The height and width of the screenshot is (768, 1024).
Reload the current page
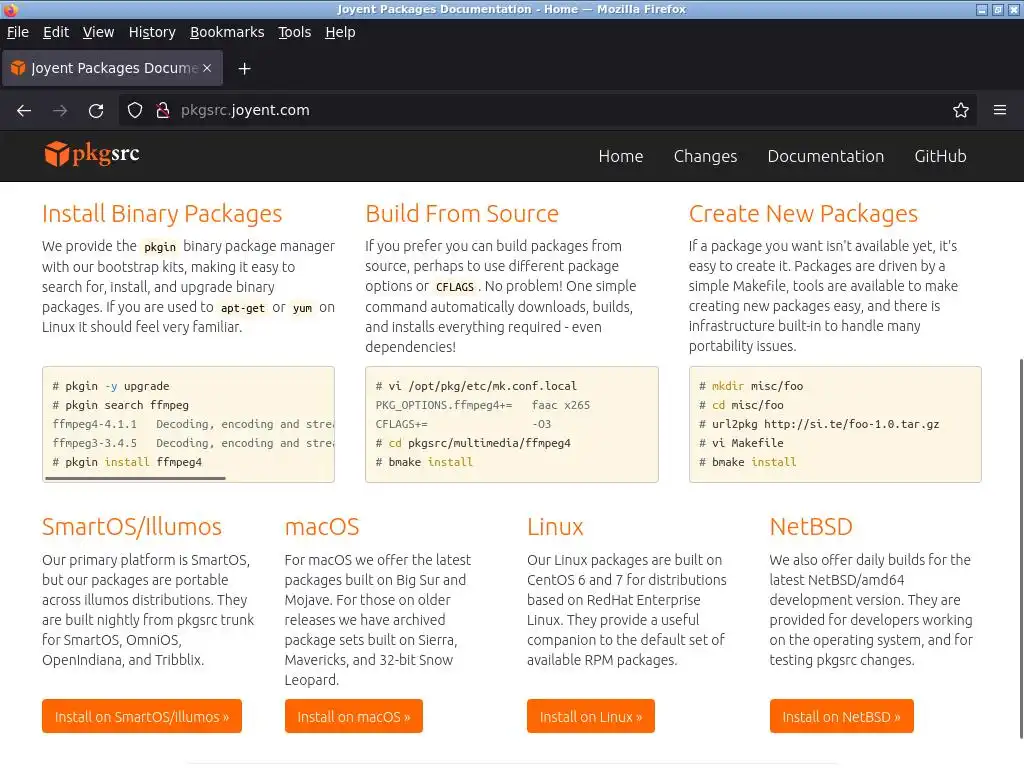coord(96,110)
